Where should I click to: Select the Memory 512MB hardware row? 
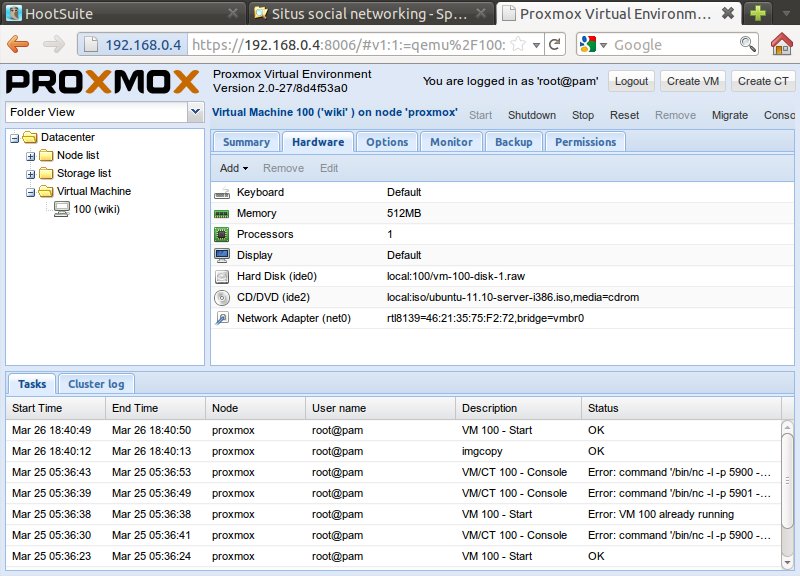[x=503, y=213]
